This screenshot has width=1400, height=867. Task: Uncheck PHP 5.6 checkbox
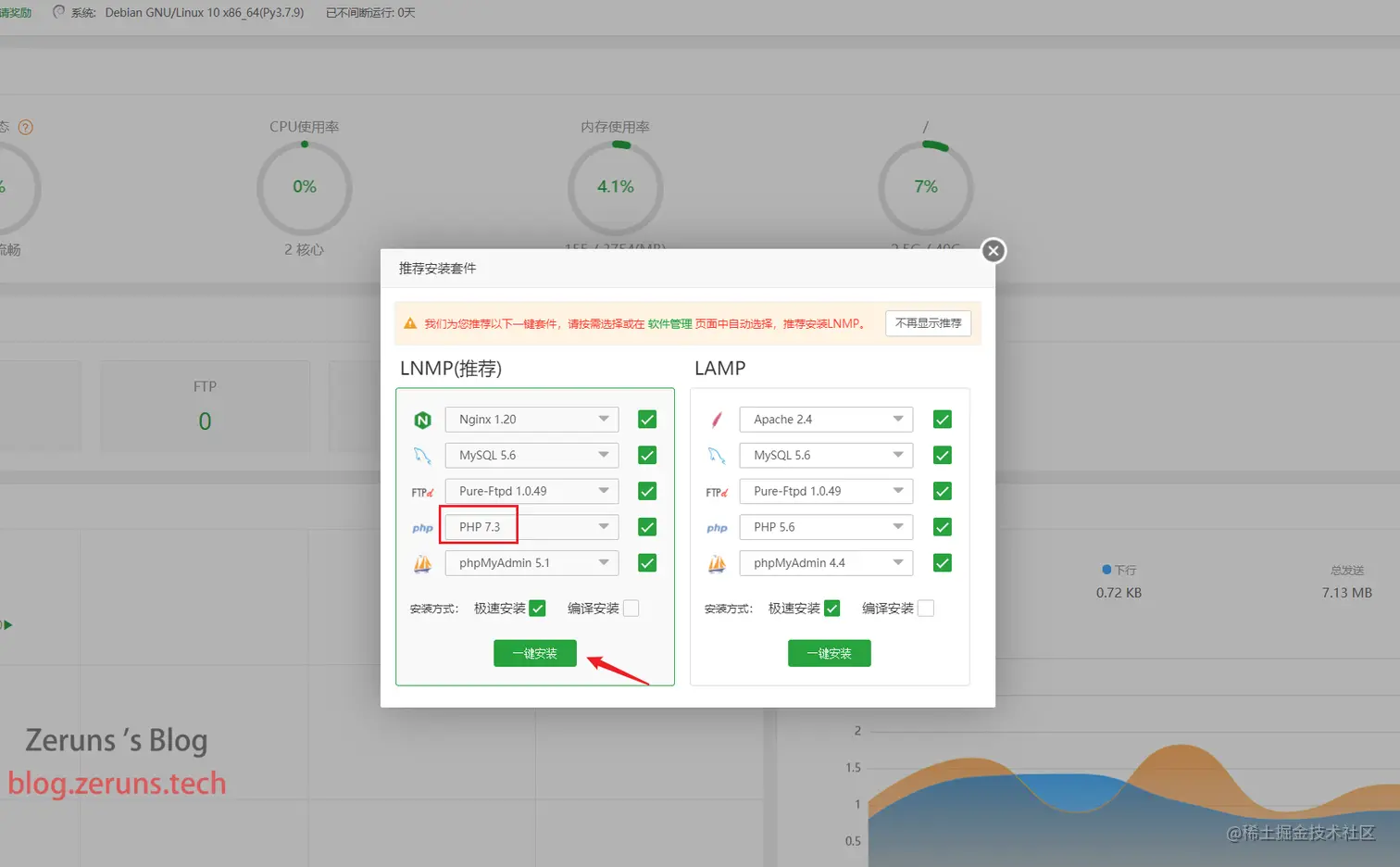click(x=943, y=527)
